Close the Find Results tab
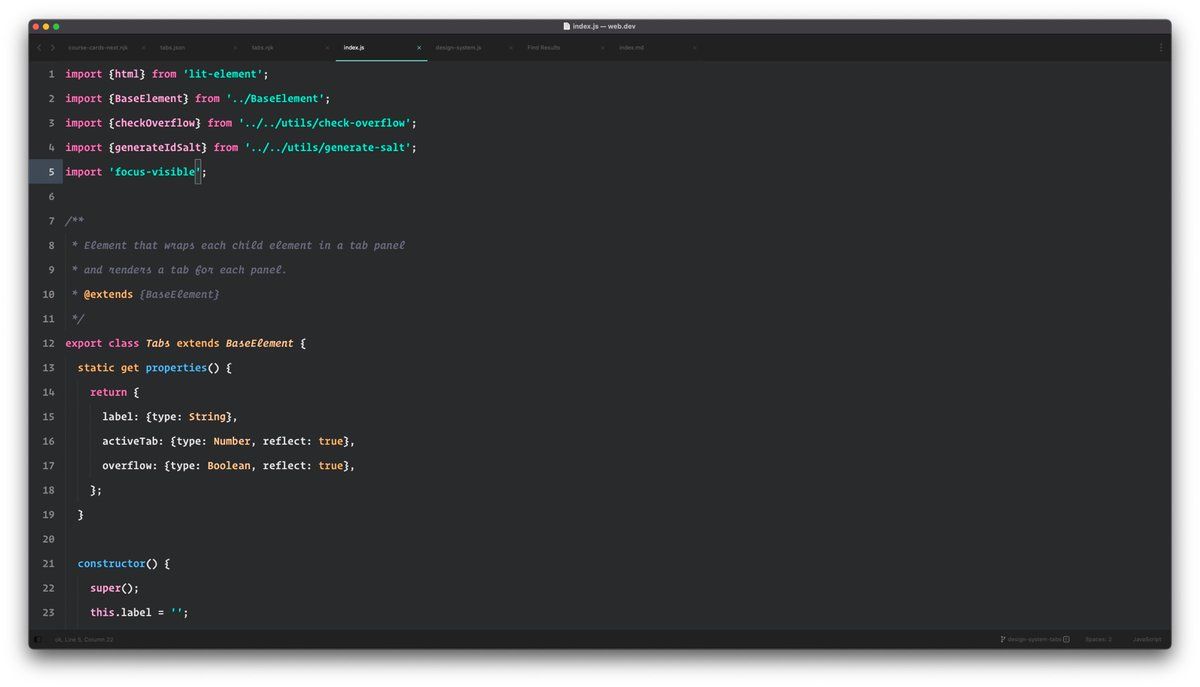Viewport: 1200px width, 687px height. (x=602, y=48)
